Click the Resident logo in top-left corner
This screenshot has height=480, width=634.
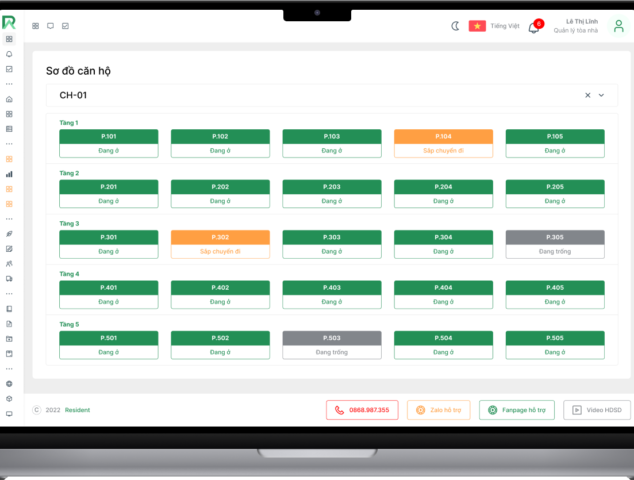(x=9, y=22)
